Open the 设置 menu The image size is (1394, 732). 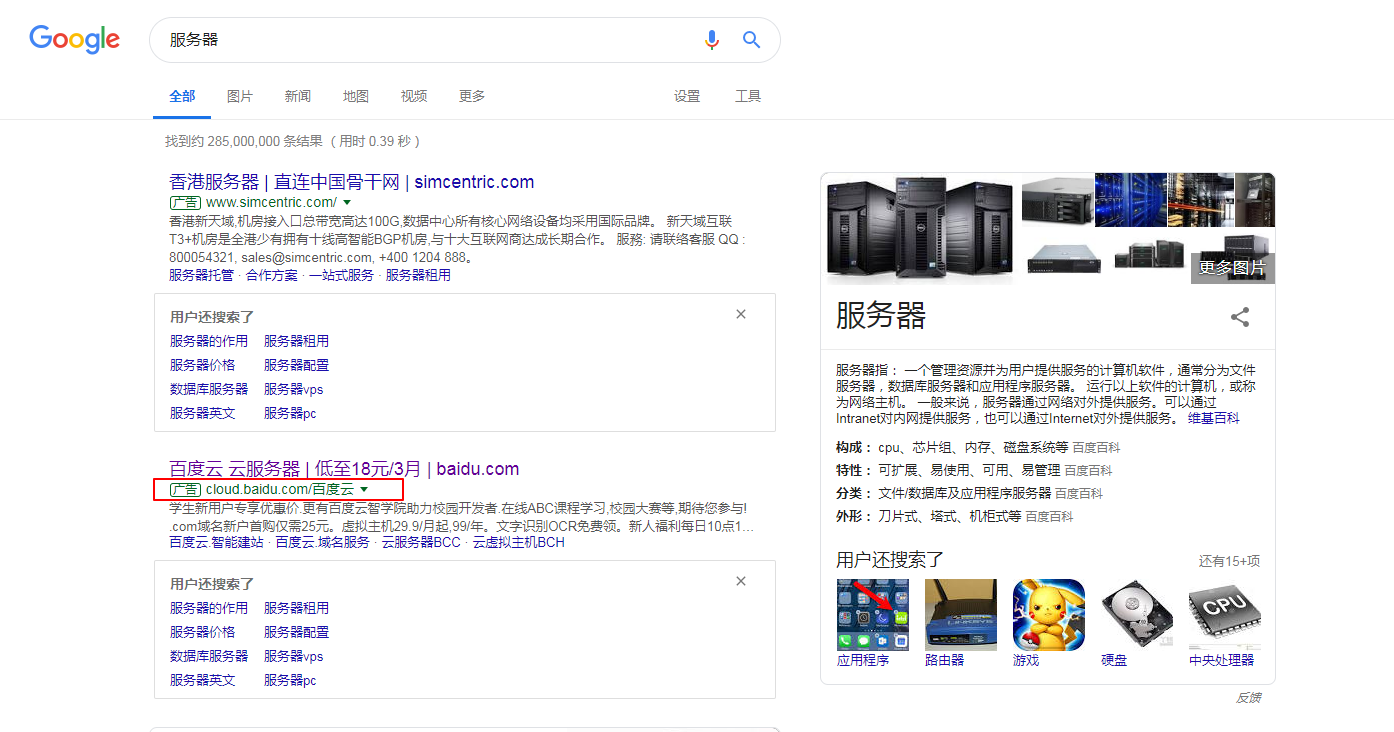687,96
